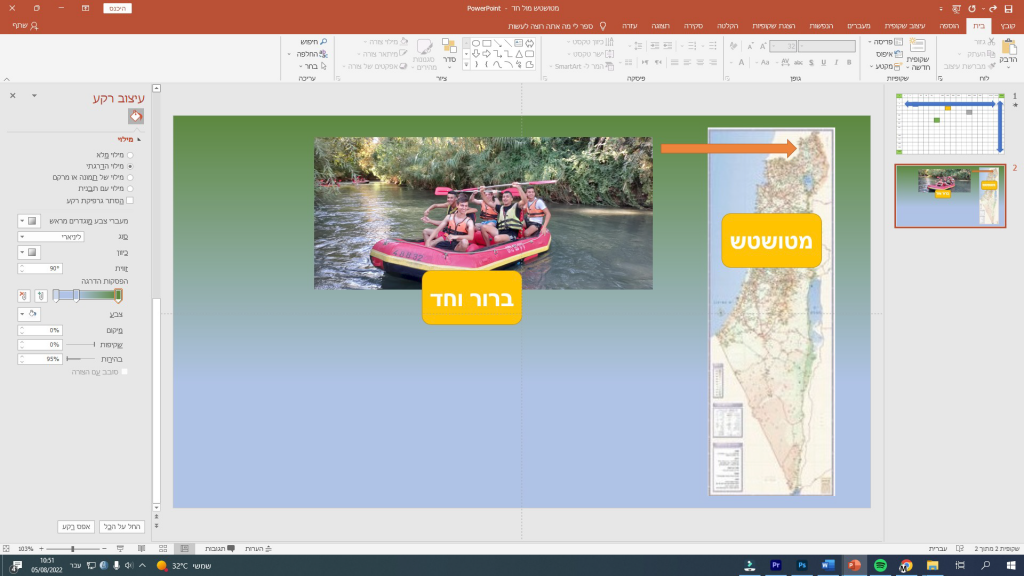The width and height of the screenshot is (1024, 576).
Task: Click the New Slide (שקופית חדשה) icon
Action: click(918, 46)
